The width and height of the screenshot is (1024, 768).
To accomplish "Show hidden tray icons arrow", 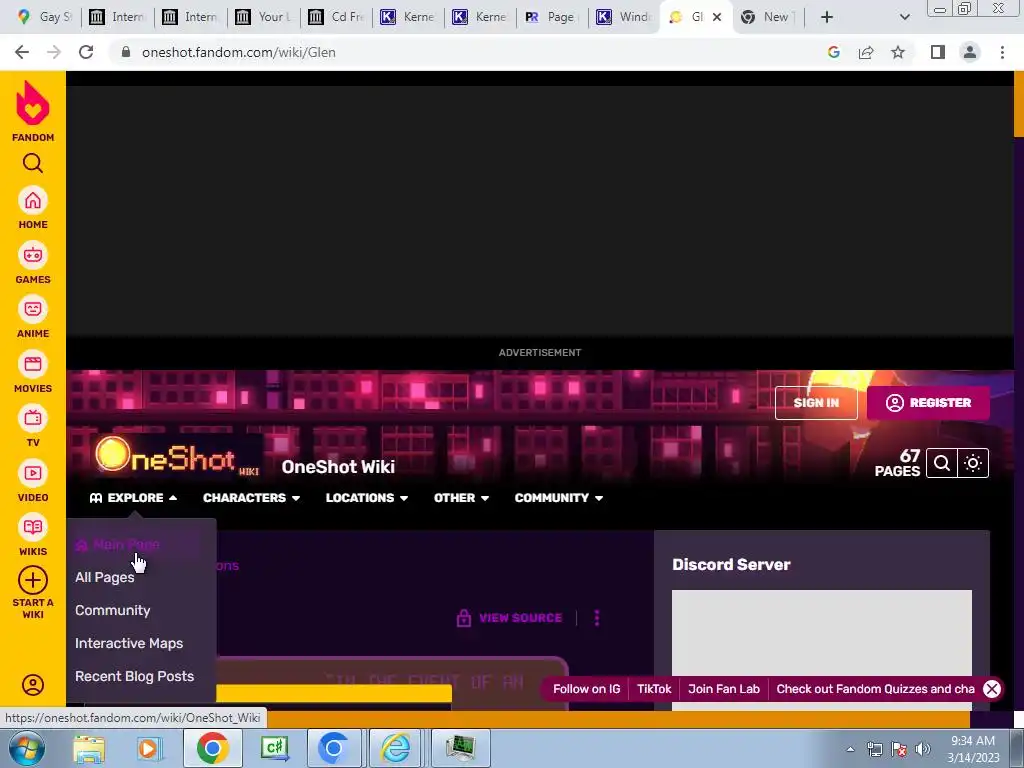I will point(850,749).
